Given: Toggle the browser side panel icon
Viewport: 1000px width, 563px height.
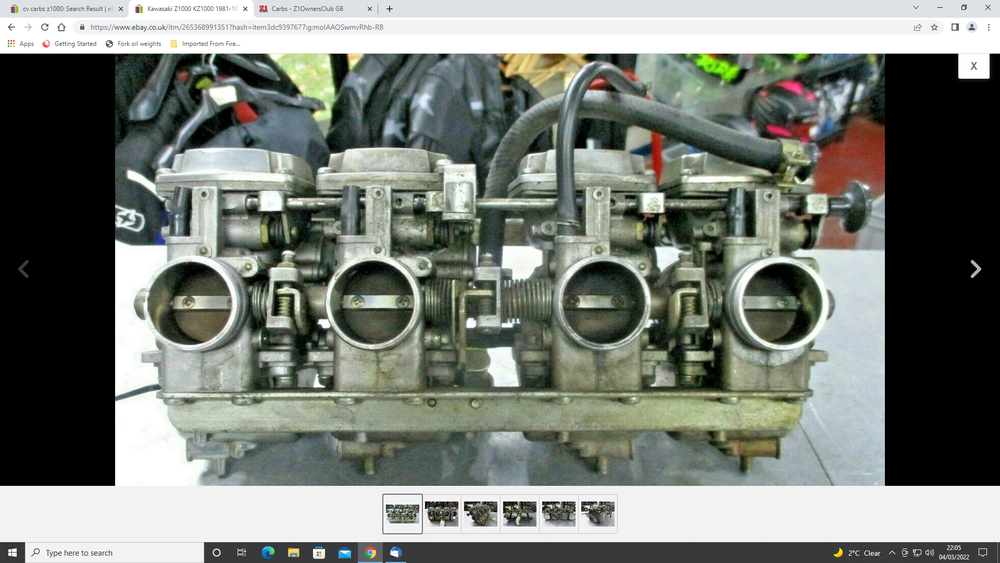Looking at the screenshot, I should tap(954, 27).
